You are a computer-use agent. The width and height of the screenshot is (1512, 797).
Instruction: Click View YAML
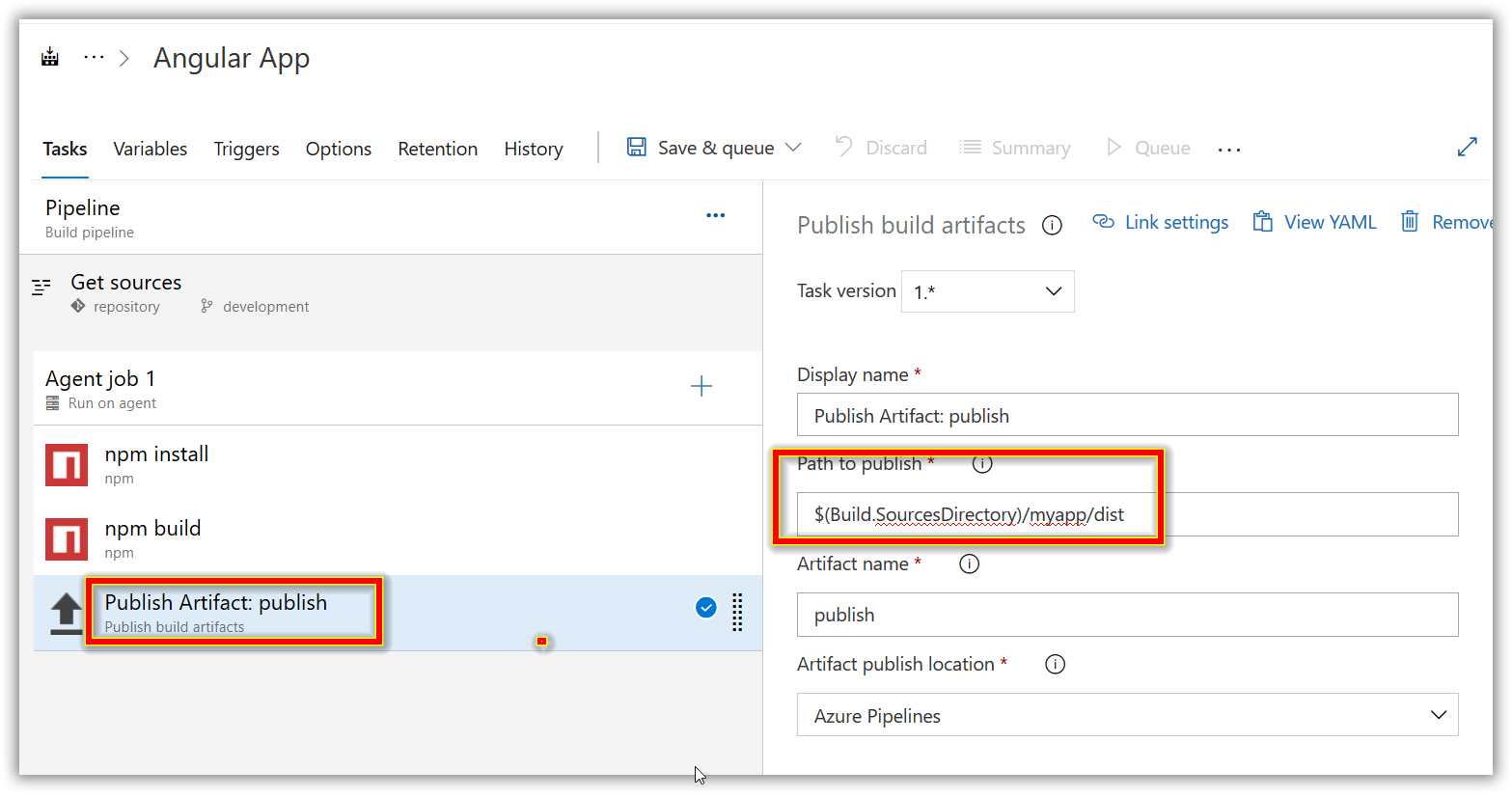[1314, 222]
